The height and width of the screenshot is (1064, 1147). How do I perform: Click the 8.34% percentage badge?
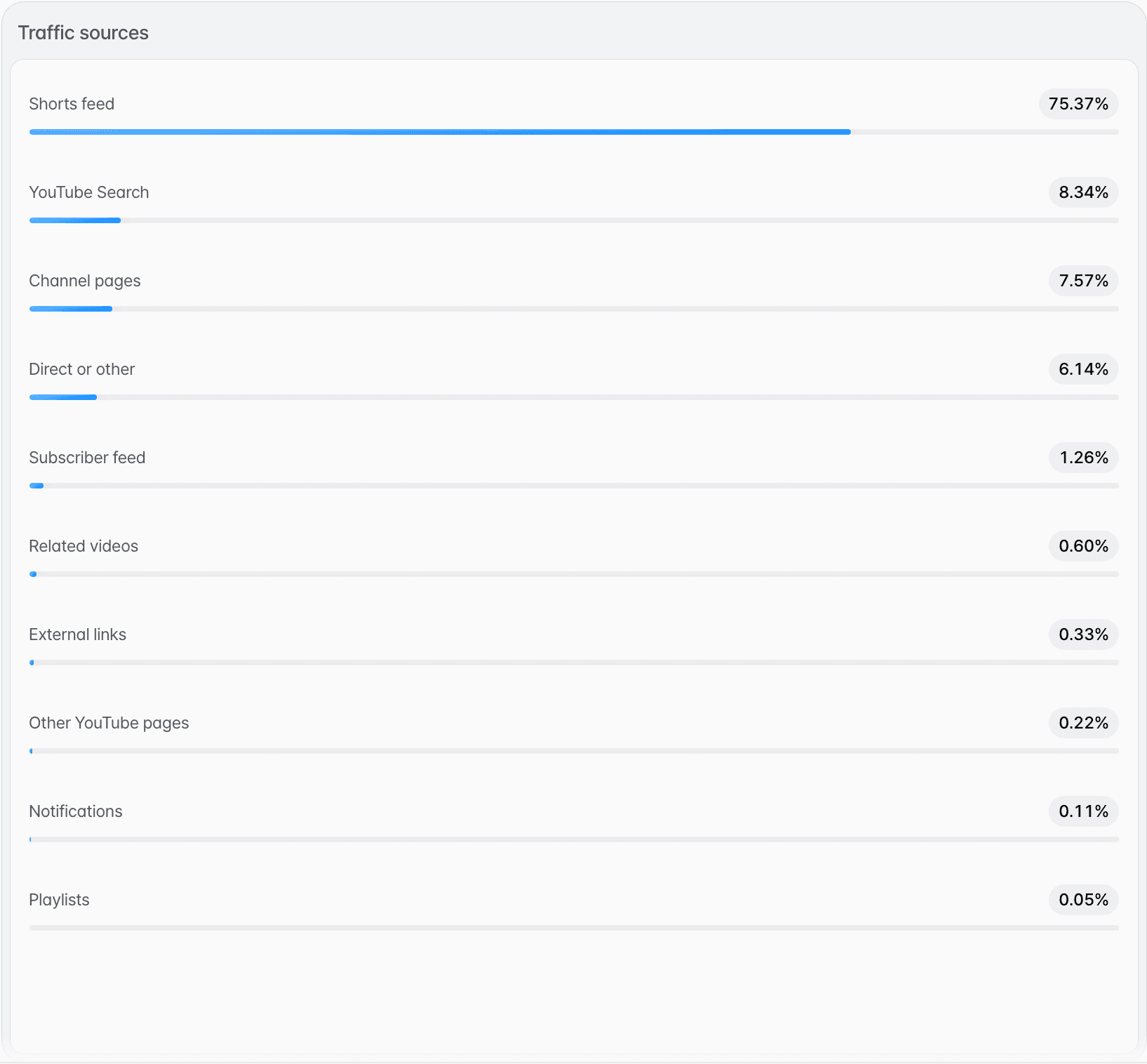(1083, 192)
